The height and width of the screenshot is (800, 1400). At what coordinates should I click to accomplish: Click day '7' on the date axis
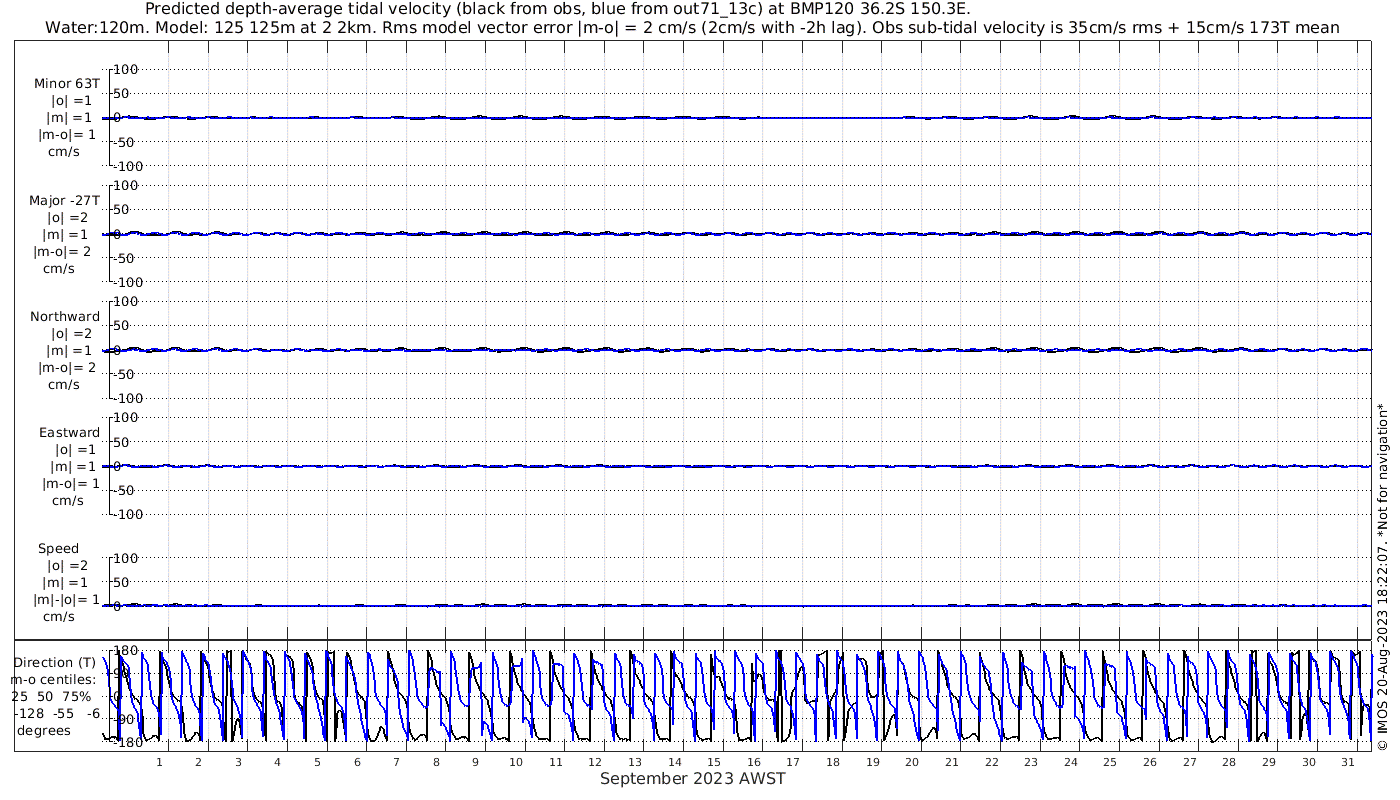click(396, 762)
